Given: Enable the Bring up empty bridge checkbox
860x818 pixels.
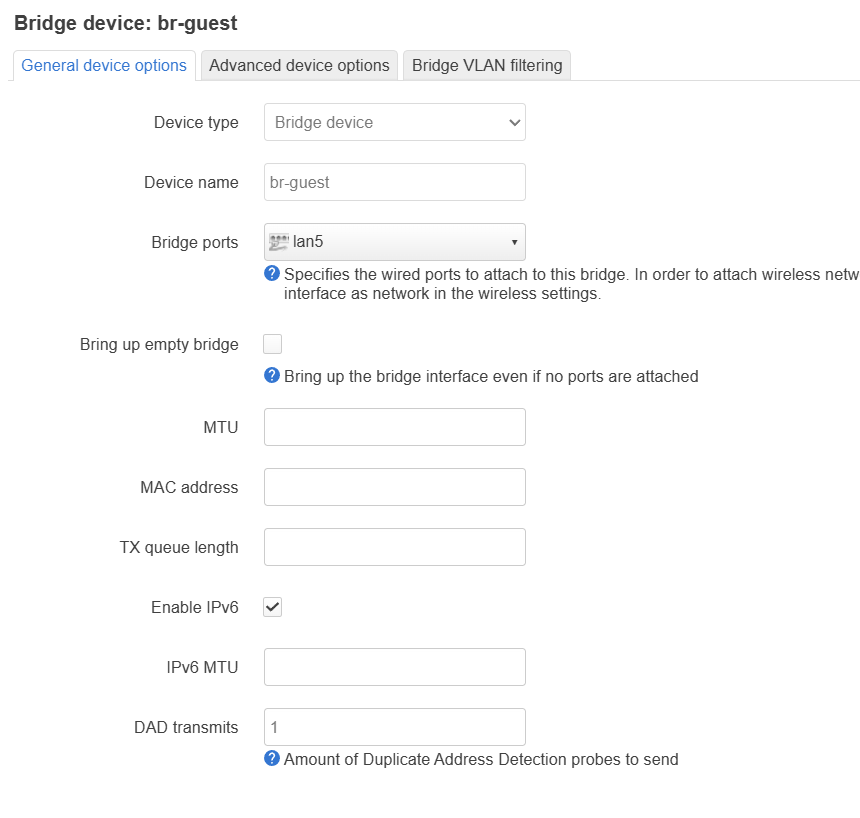Looking at the screenshot, I should point(272,344).
